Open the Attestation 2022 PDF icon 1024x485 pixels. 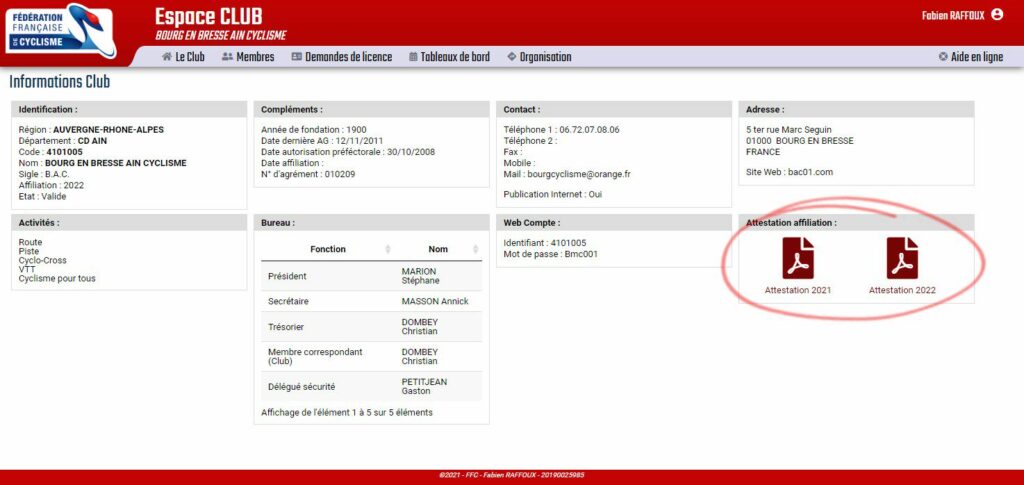[x=902, y=258]
